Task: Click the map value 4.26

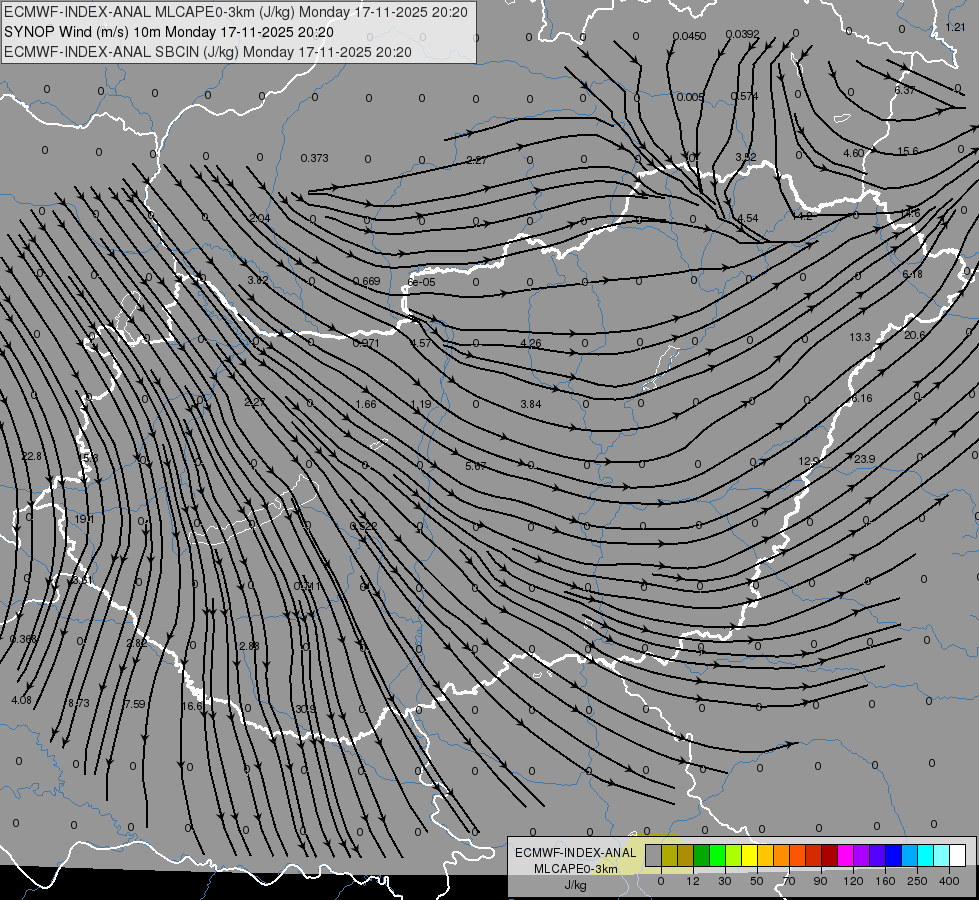Action: click(x=531, y=343)
